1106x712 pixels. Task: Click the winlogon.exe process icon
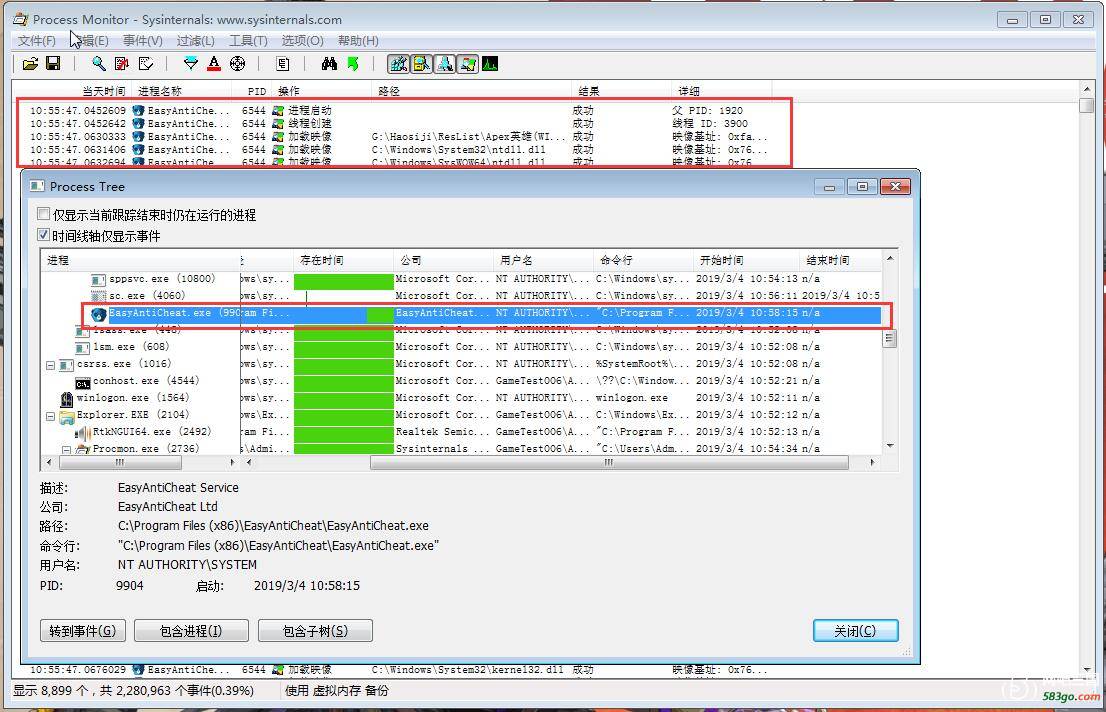[67, 399]
